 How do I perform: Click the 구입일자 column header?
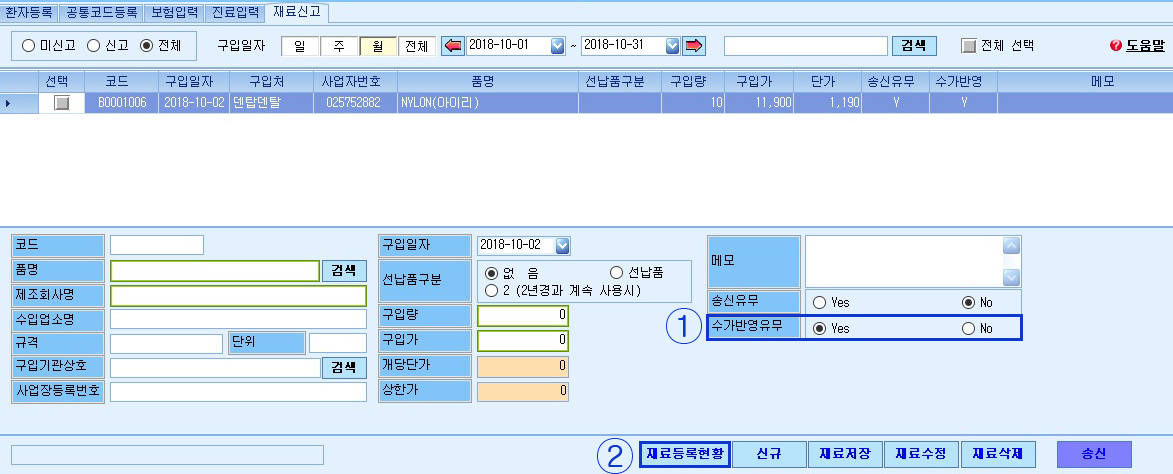point(194,81)
